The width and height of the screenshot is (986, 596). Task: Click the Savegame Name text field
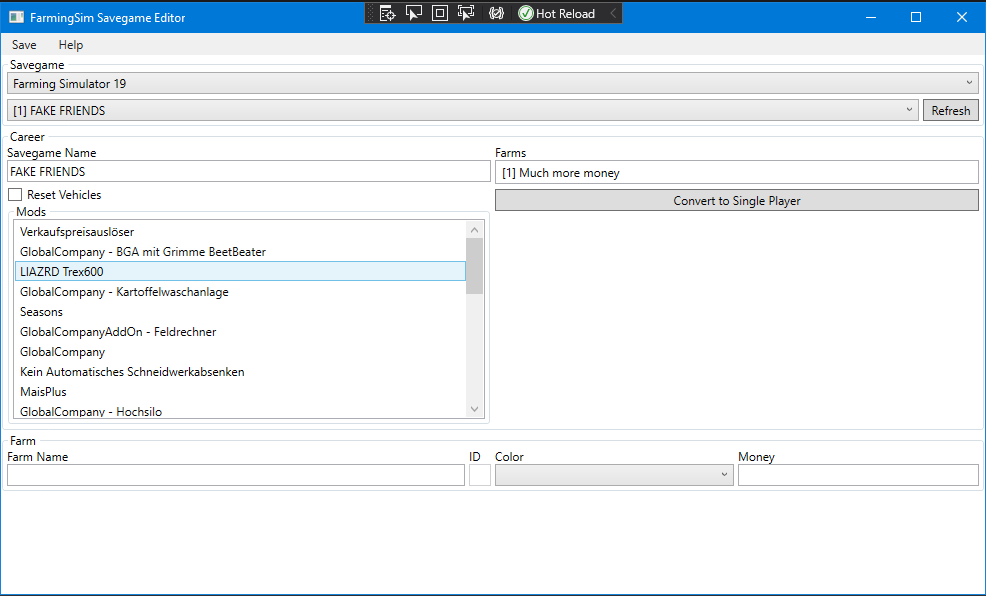[x=249, y=172]
